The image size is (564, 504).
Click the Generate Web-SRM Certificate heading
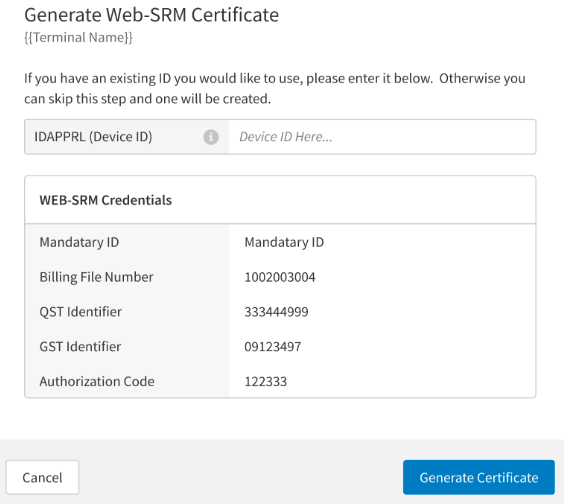point(151,15)
